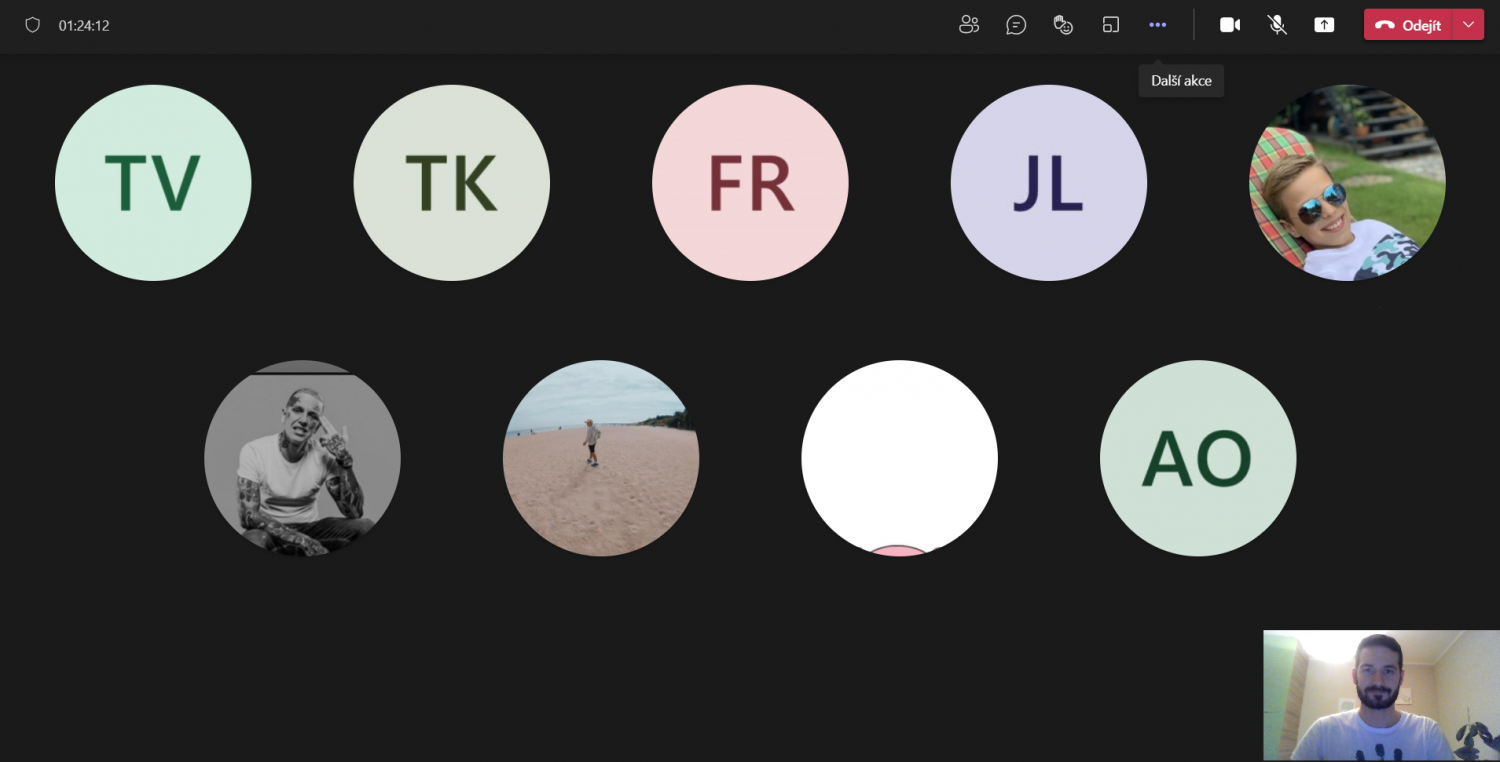Click the self-view video preview
The height and width of the screenshot is (762, 1500).
1381,695
